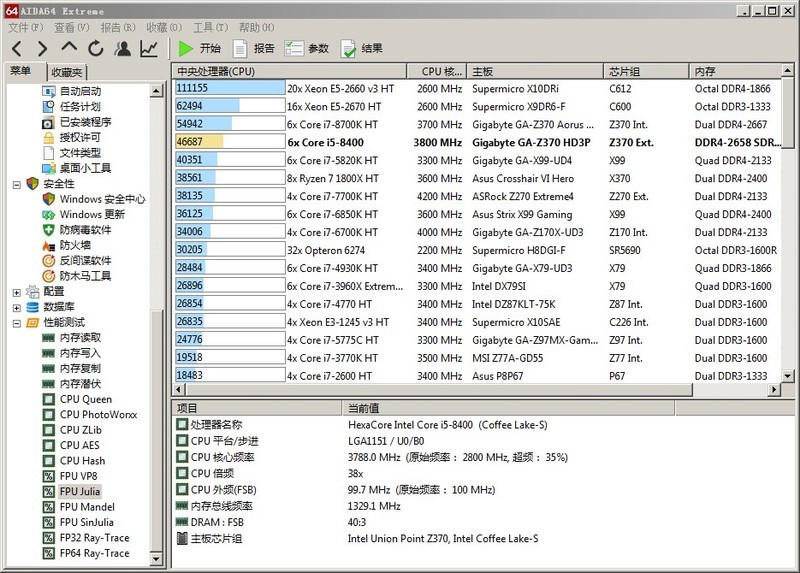Click the 防木马工具 icon

click(x=48, y=276)
